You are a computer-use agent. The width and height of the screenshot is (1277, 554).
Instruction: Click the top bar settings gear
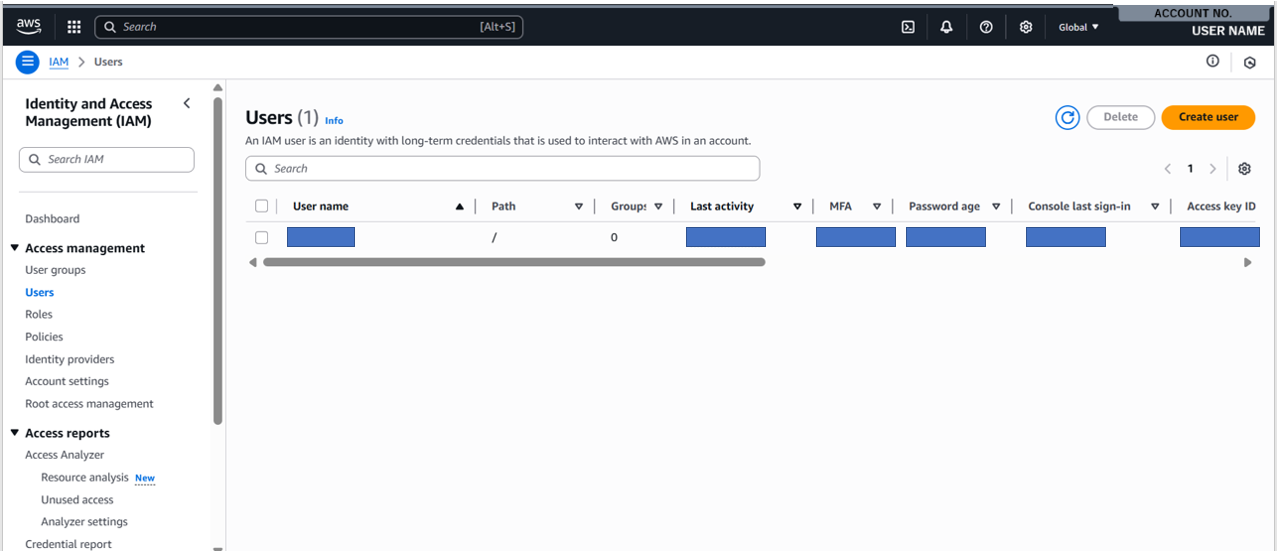1025,27
